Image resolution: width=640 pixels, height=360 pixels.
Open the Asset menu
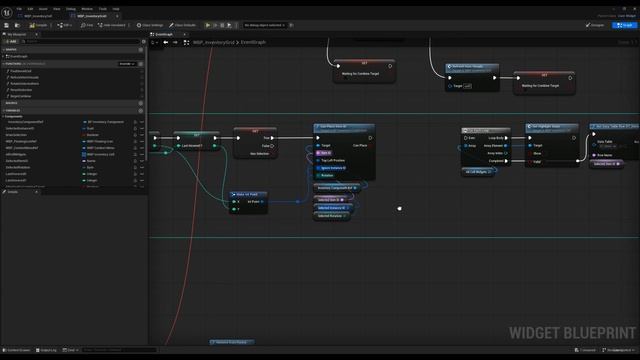(x=43, y=9)
